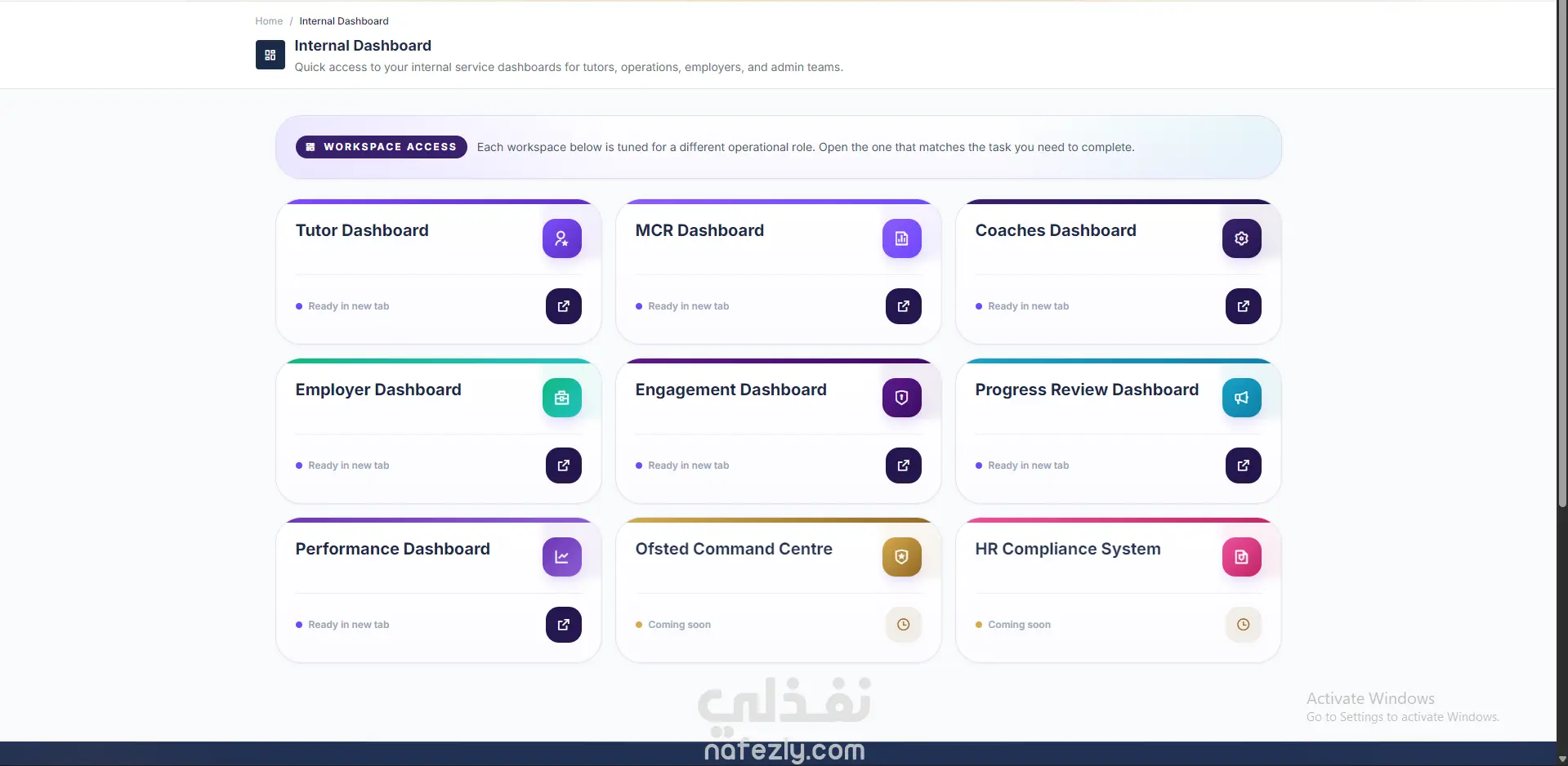Click 'Ready in new tab' under Tutor Dashboard

pos(349,306)
